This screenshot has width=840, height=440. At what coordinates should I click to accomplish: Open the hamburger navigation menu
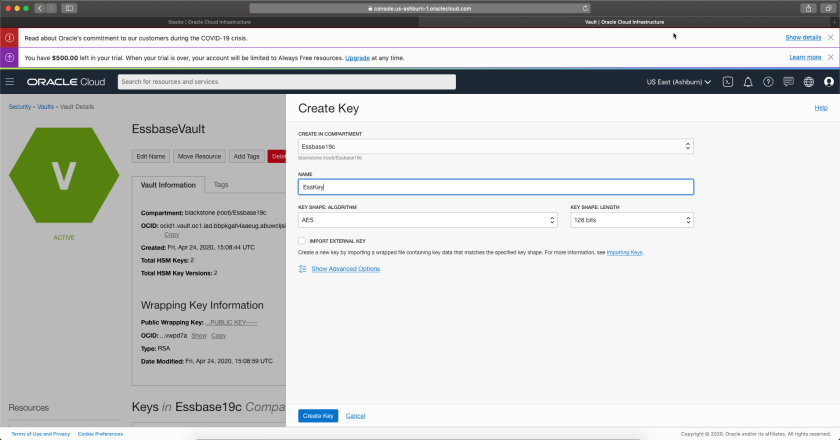click(10, 81)
